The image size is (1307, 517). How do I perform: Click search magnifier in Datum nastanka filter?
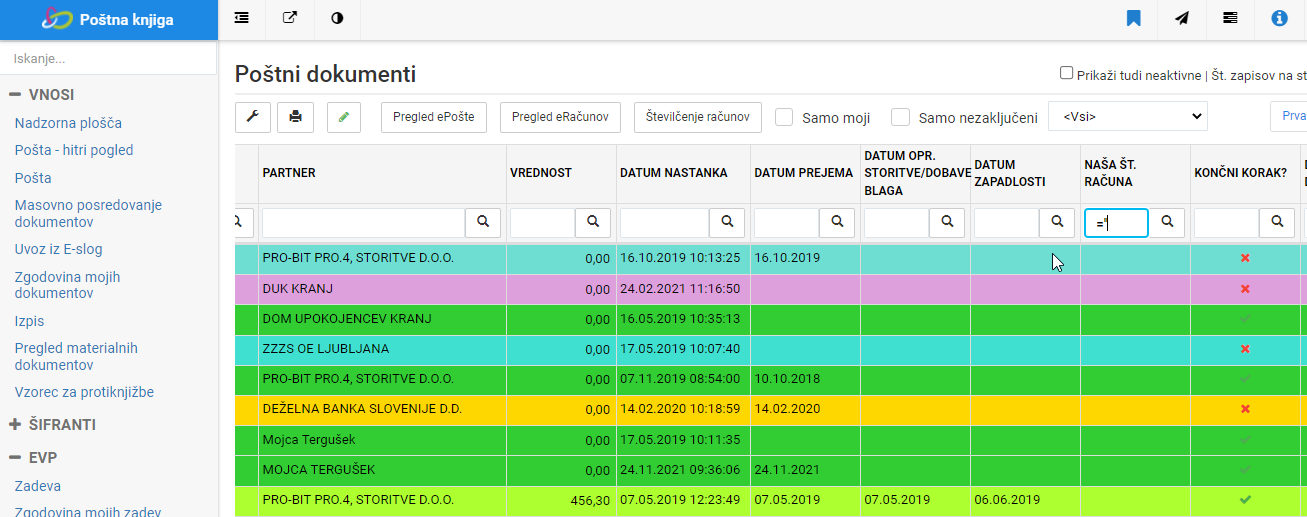point(727,222)
